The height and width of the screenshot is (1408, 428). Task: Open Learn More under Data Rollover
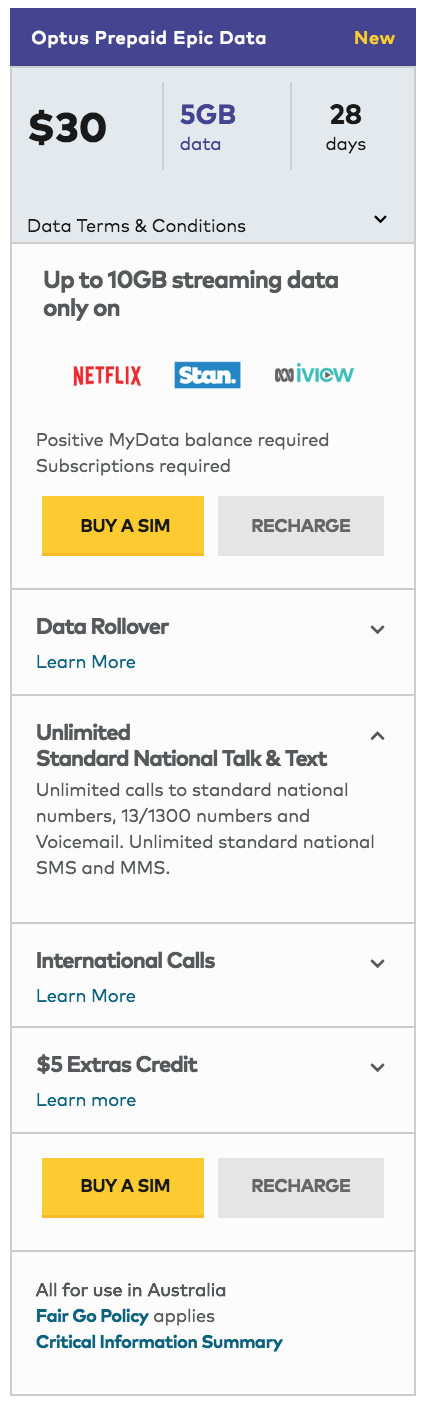point(86,662)
